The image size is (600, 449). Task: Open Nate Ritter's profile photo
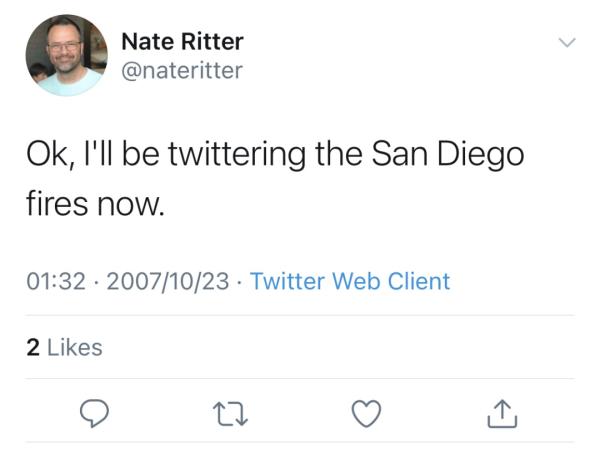pyautogui.click(x=66, y=55)
